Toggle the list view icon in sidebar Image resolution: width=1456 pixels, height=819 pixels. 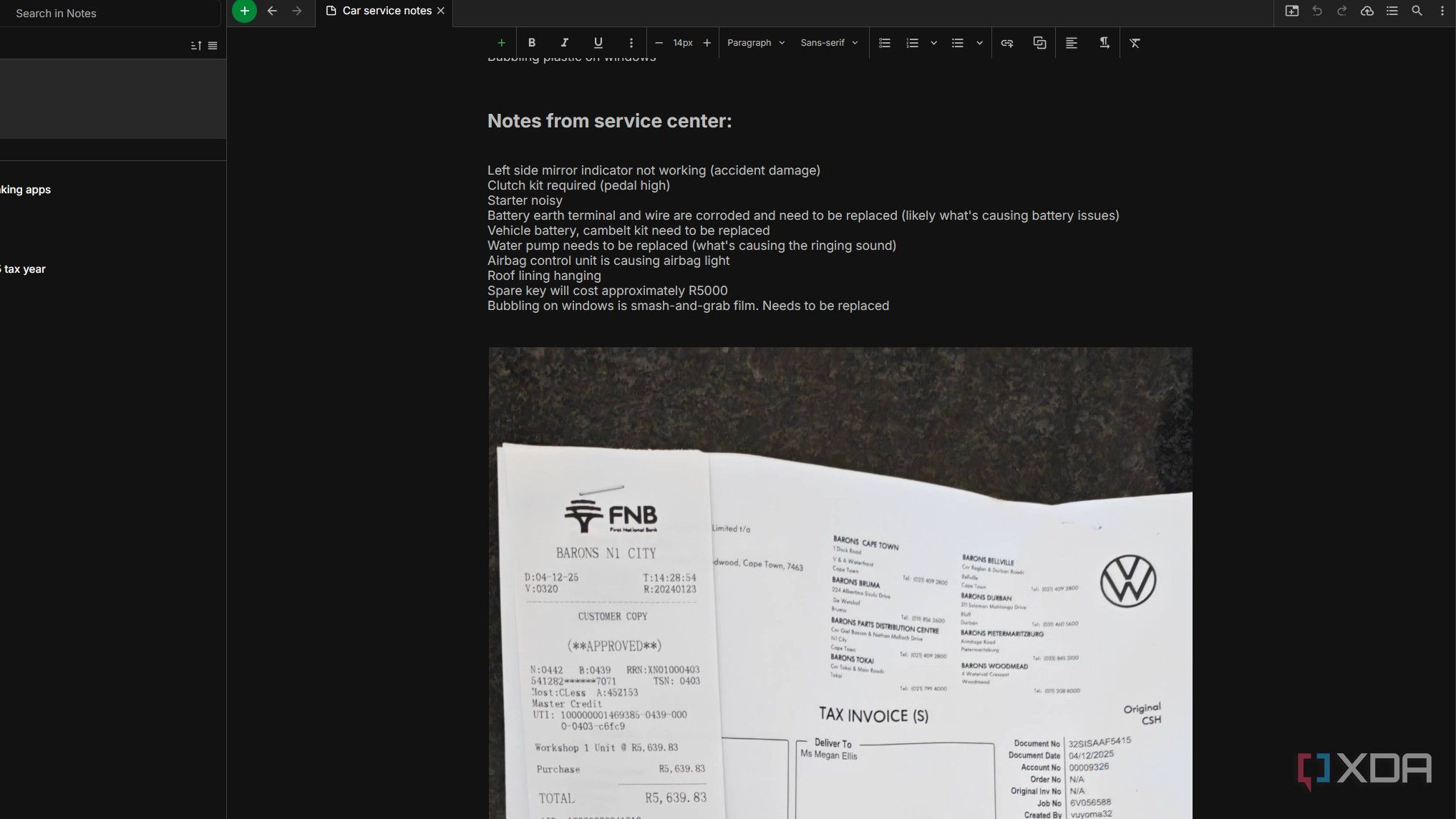coord(213,46)
